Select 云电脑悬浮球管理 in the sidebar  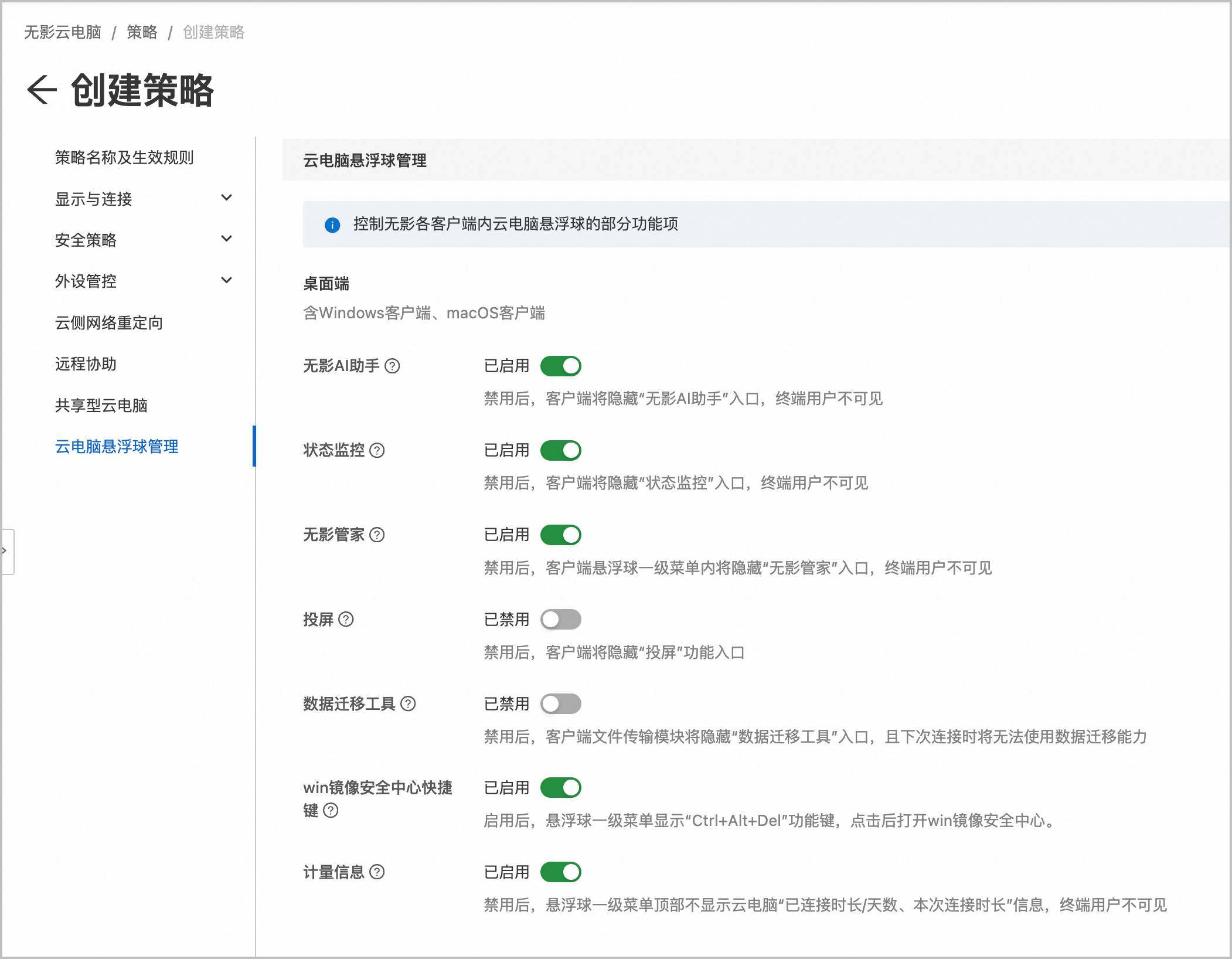click(x=117, y=447)
